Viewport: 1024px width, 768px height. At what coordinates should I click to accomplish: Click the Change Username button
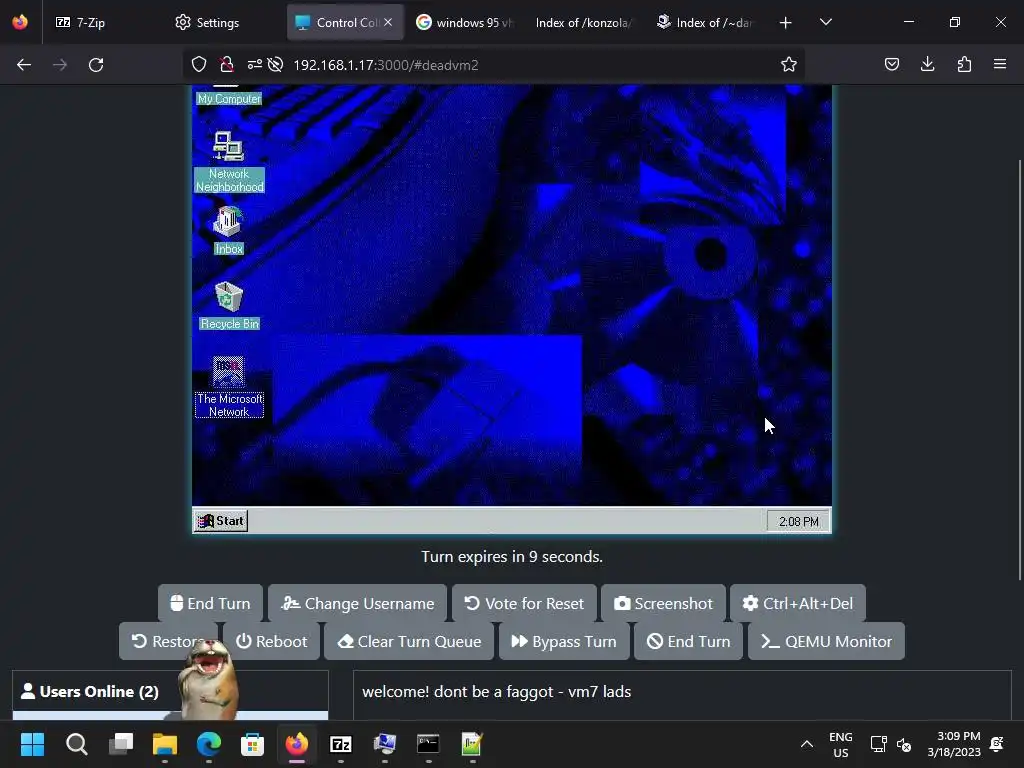pyautogui.click(x=357, y=603)
